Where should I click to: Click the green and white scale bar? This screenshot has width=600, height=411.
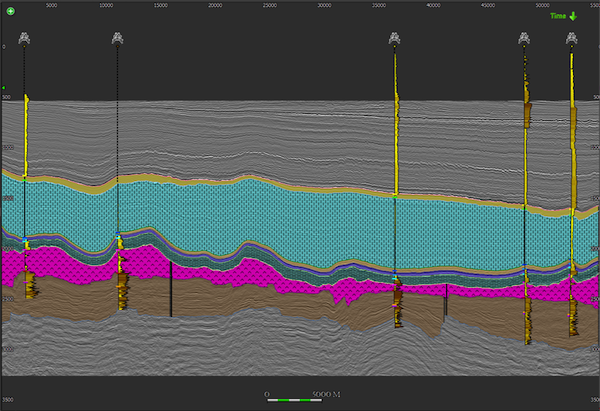pyautogui.click(x=294, y=400)
